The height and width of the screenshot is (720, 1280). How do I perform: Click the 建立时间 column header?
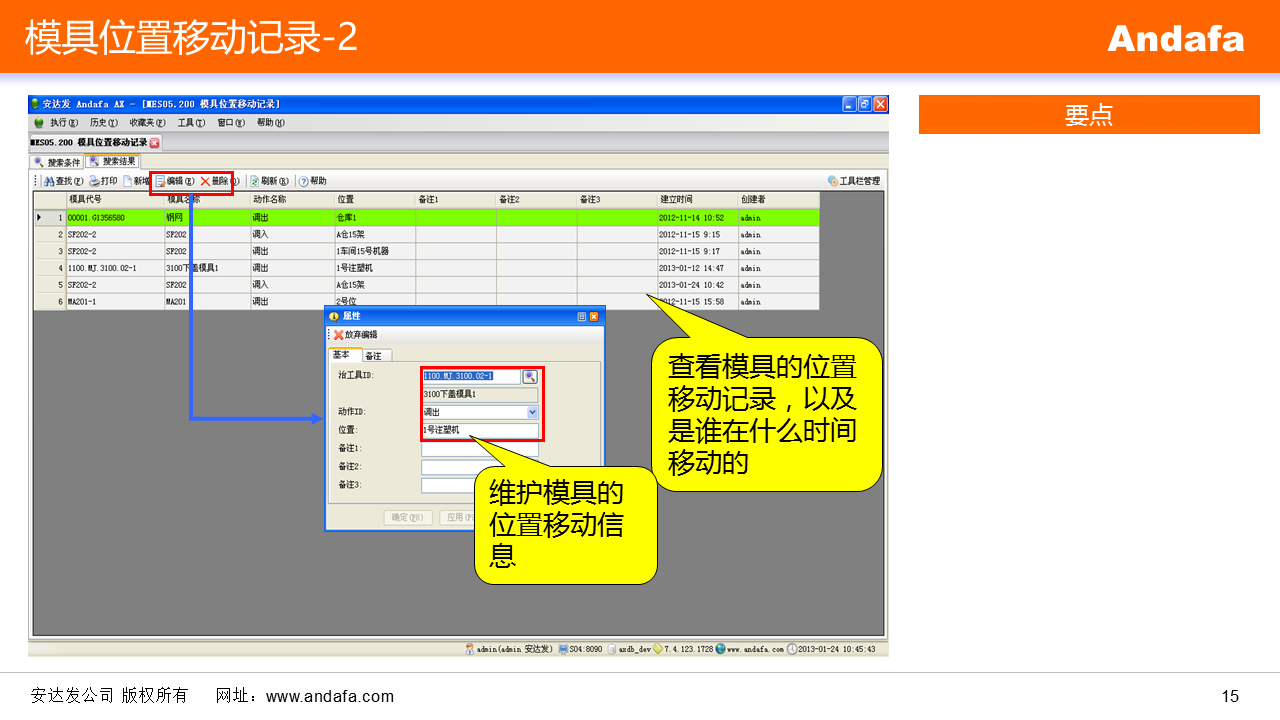(x=696, y=200)
